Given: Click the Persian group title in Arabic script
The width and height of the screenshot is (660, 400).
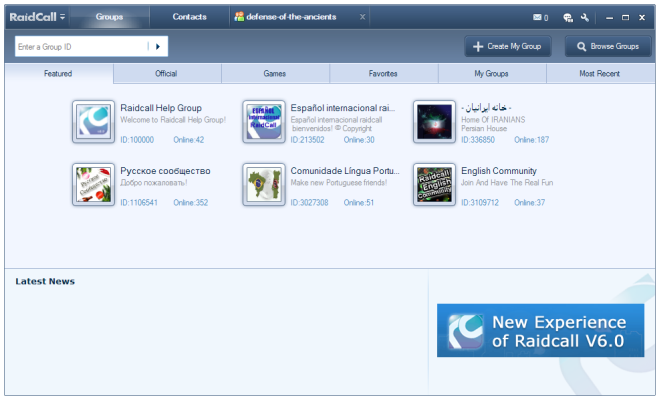Looking at the screenshot, I should 486,108.
